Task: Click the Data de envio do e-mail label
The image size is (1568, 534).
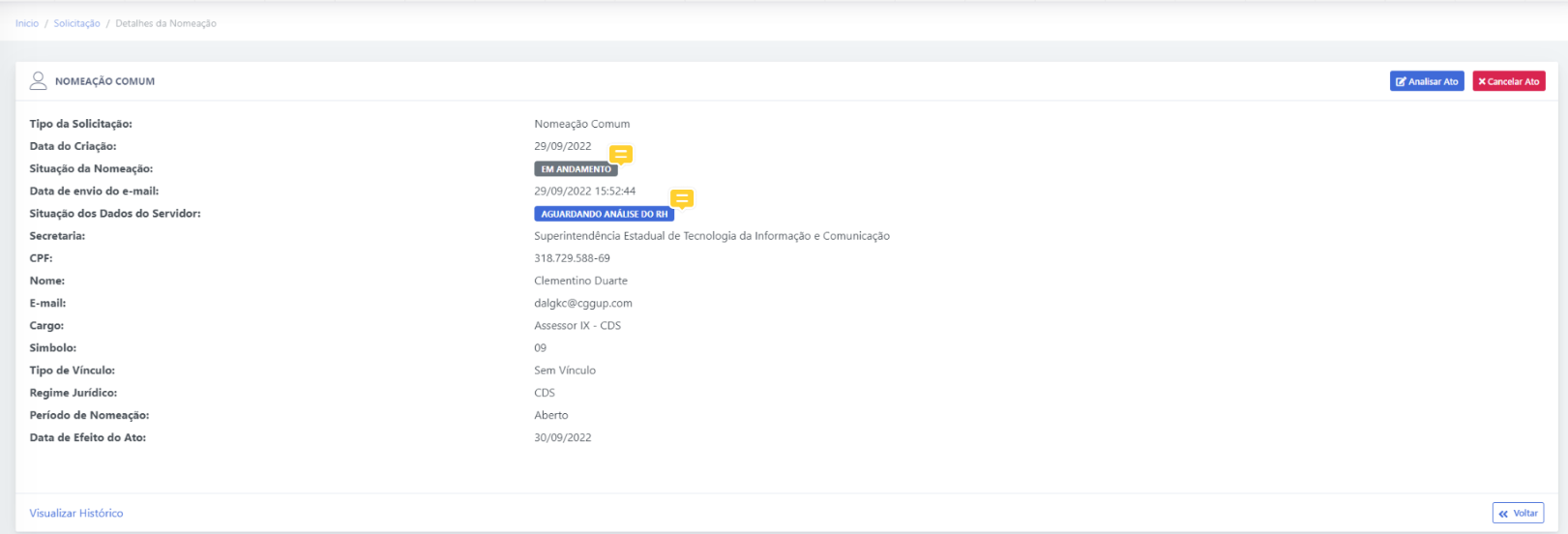Action: click(94, 191)
